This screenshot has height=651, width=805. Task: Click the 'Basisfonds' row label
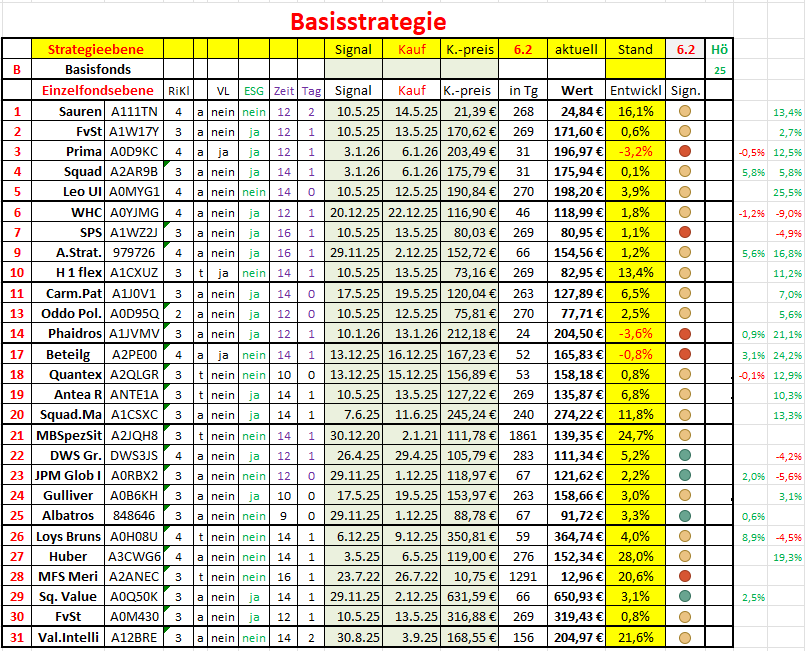pyautogui.click(x=98, y=70)
